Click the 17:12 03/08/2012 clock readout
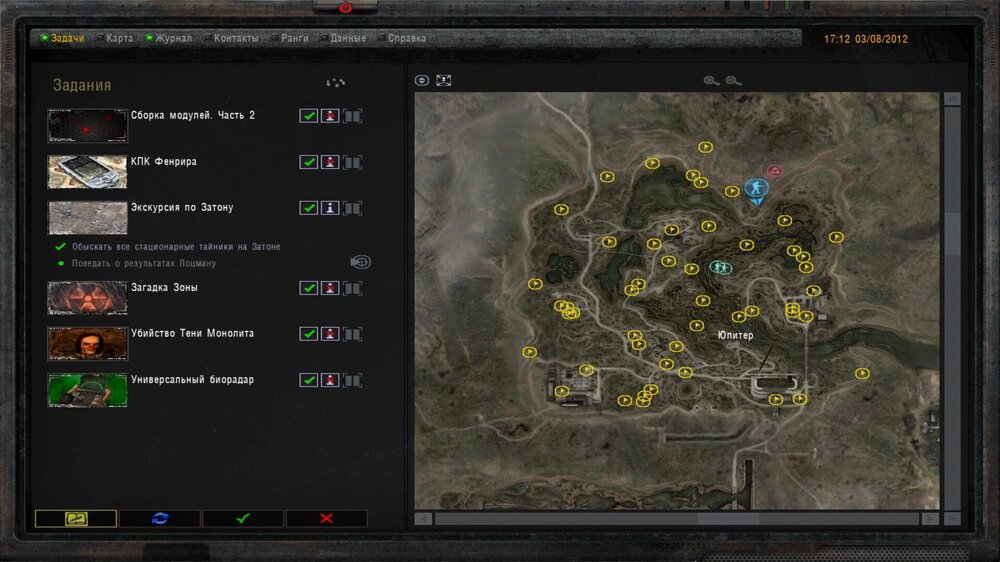This screenshot has height=562, width=1000. tap(865, 39)
